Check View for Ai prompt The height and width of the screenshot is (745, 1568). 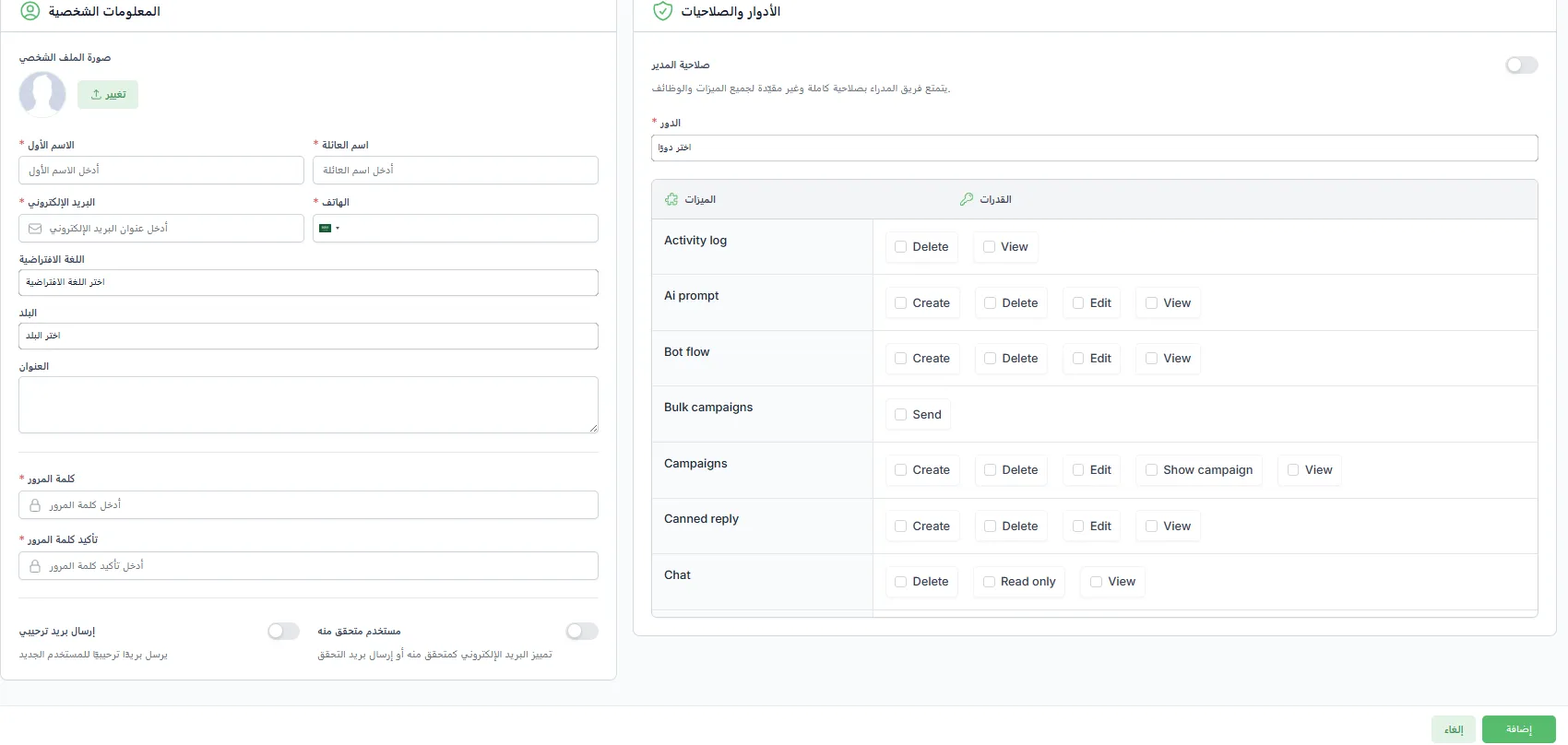click(1151, 303)
